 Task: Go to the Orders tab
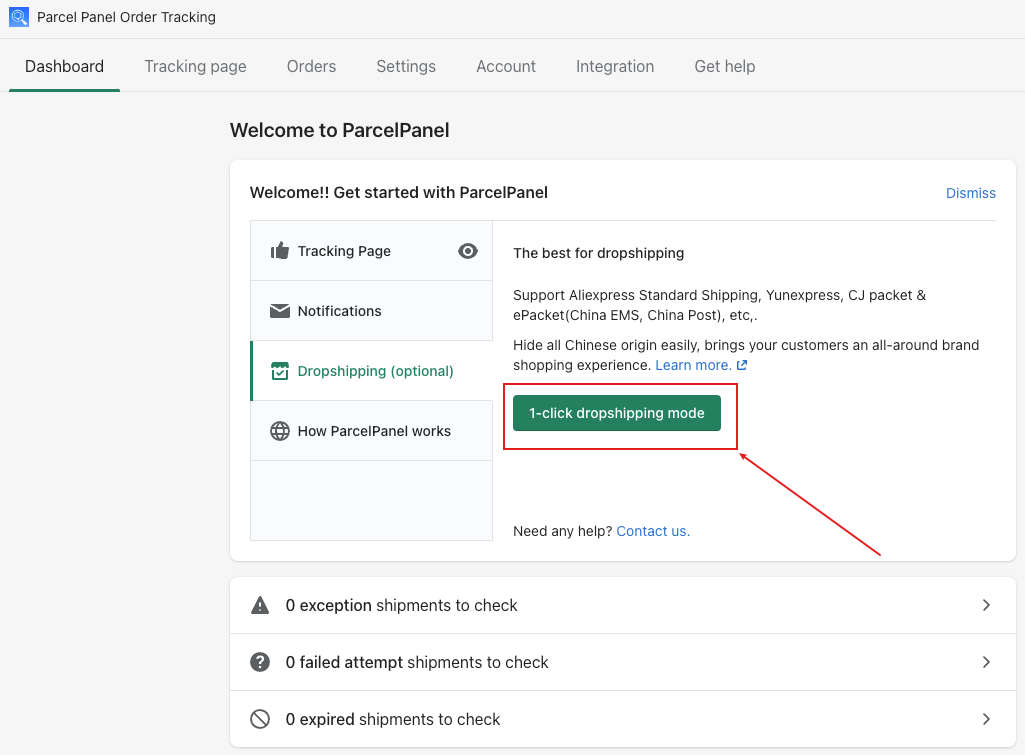pyautogui.click(x=311, y=66)
